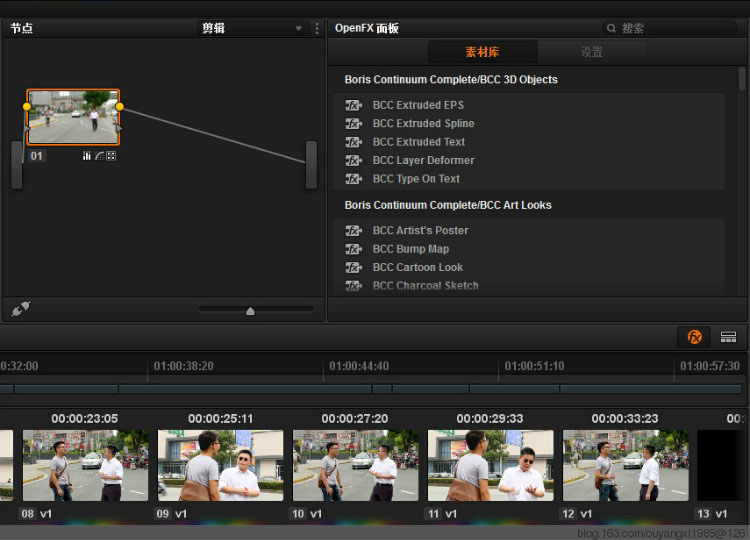Viewport: 750px width, 540px height.
Task: Click fx icon beside BCC Cartoon Look
Action: point(353,267)
